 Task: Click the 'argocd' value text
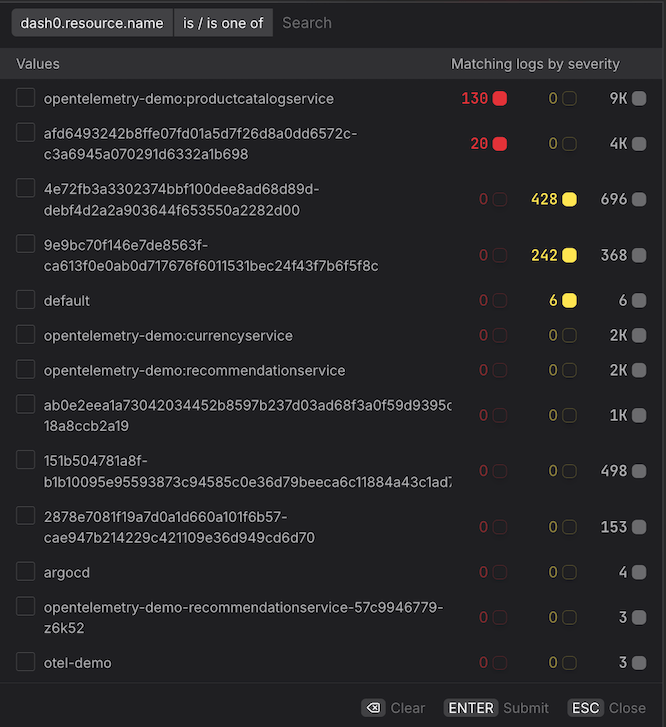(x=66, y=573)
